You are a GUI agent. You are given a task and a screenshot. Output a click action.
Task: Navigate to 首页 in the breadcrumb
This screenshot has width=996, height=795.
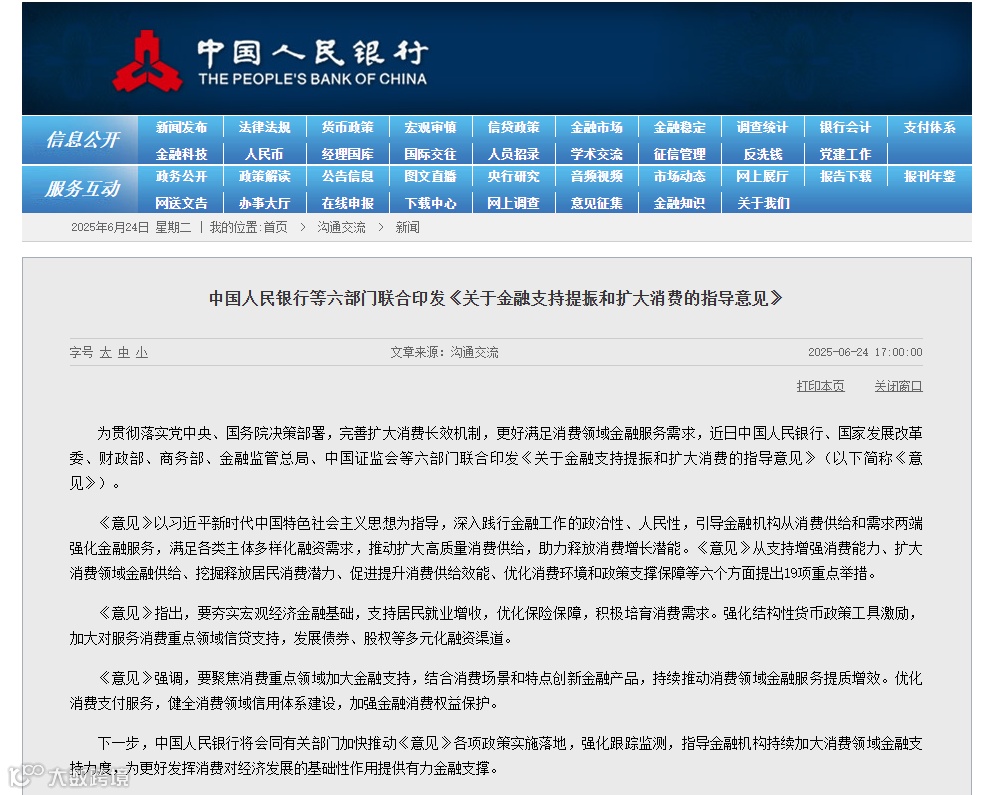[275, 227]
